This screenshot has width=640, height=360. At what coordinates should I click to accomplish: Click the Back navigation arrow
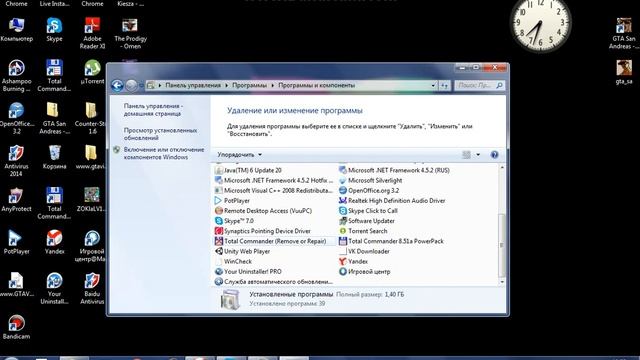117,85
